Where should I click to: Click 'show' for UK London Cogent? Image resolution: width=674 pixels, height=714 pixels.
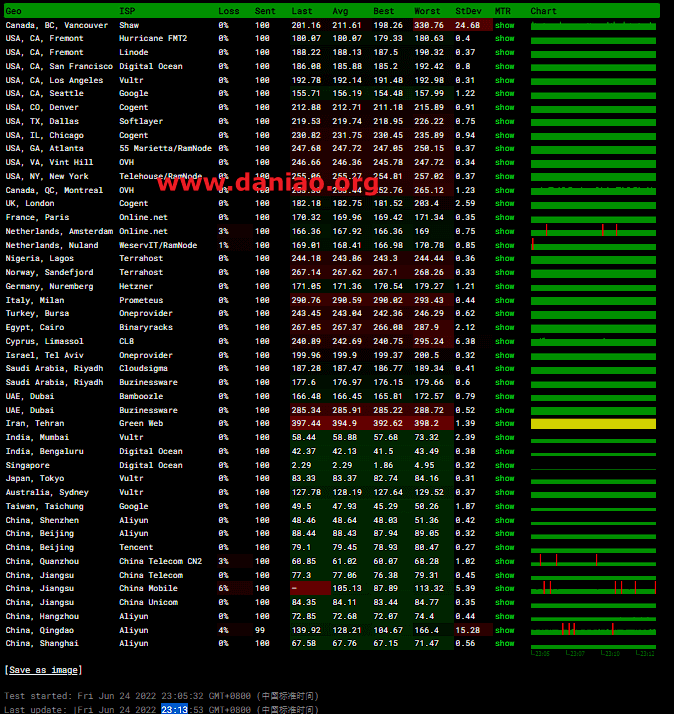[505, 204]
